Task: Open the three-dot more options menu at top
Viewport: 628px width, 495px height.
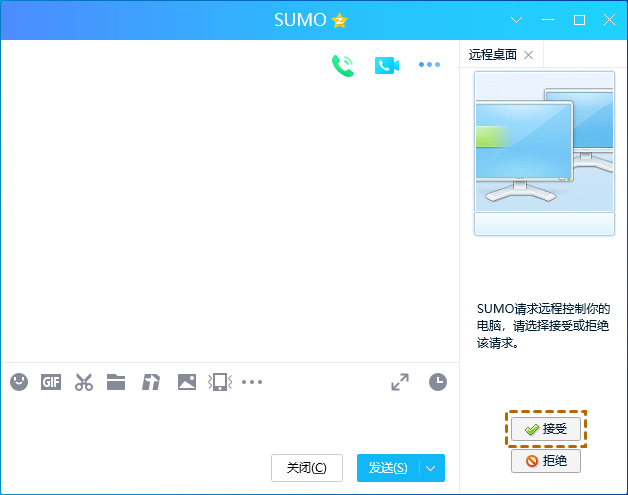Action: pos(429,64)
